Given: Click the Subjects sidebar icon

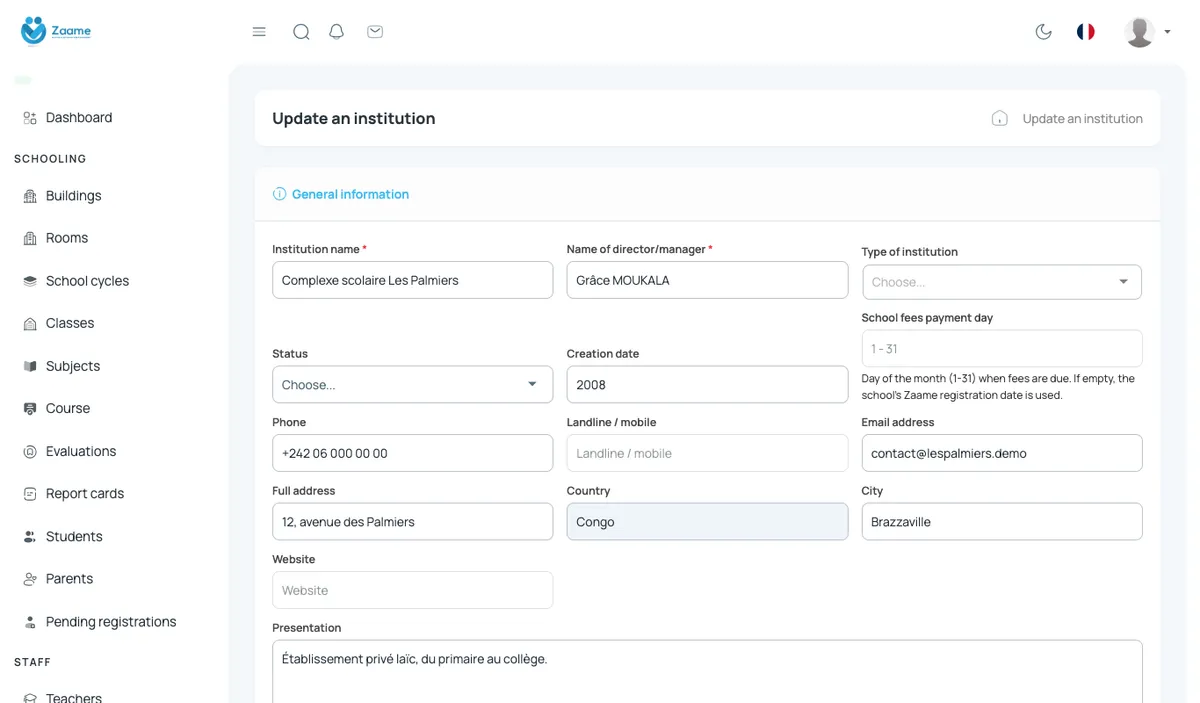Looking at the screenshot, I should point(30,366).
